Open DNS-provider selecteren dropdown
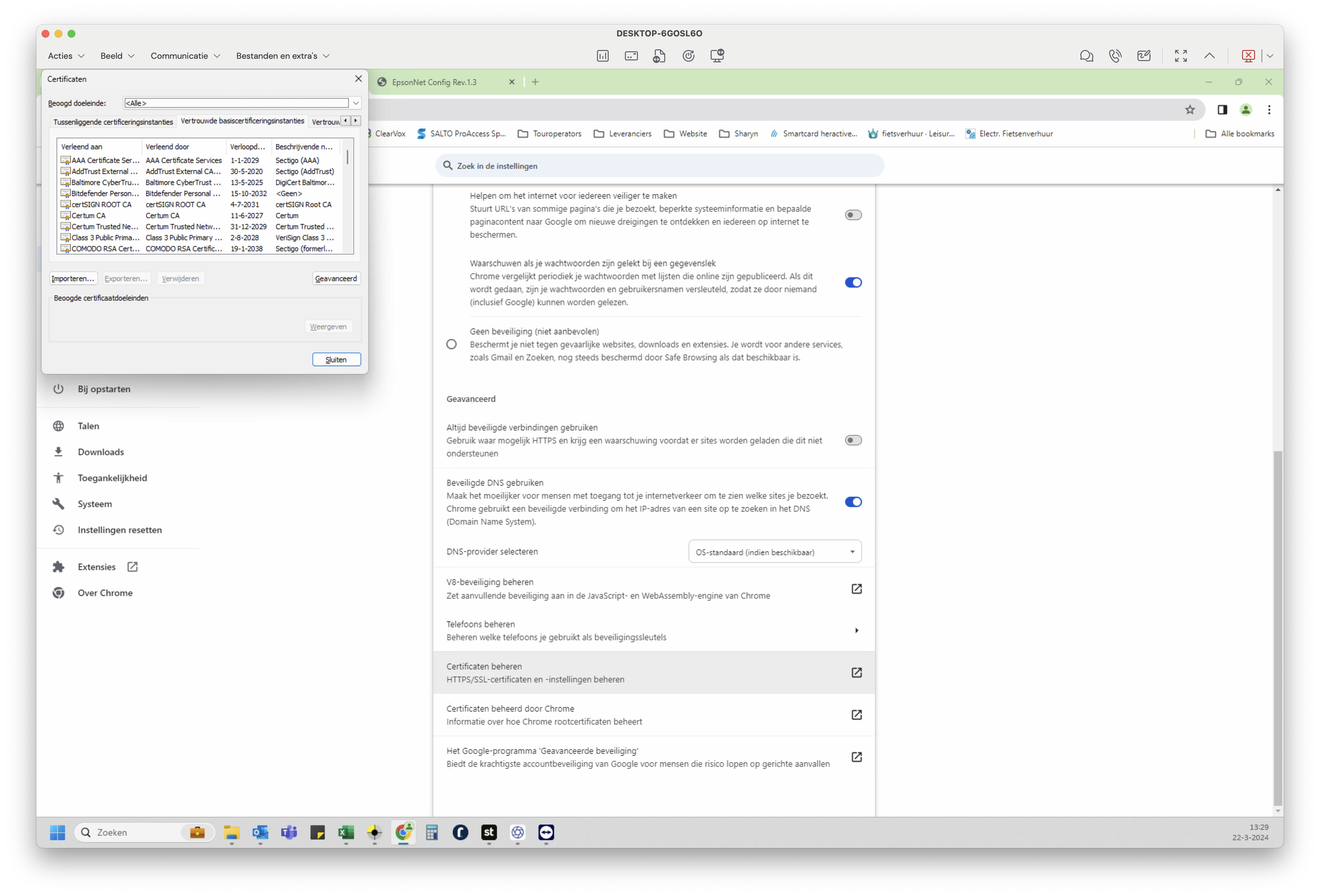The width and height of the screenshot is (1320, 896). (x=775, y=551)
